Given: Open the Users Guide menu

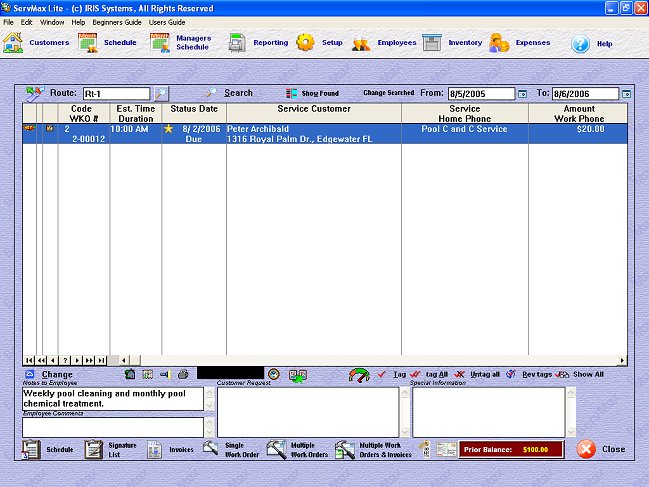Looking at the screenshot, I should [x=167, y=22].
